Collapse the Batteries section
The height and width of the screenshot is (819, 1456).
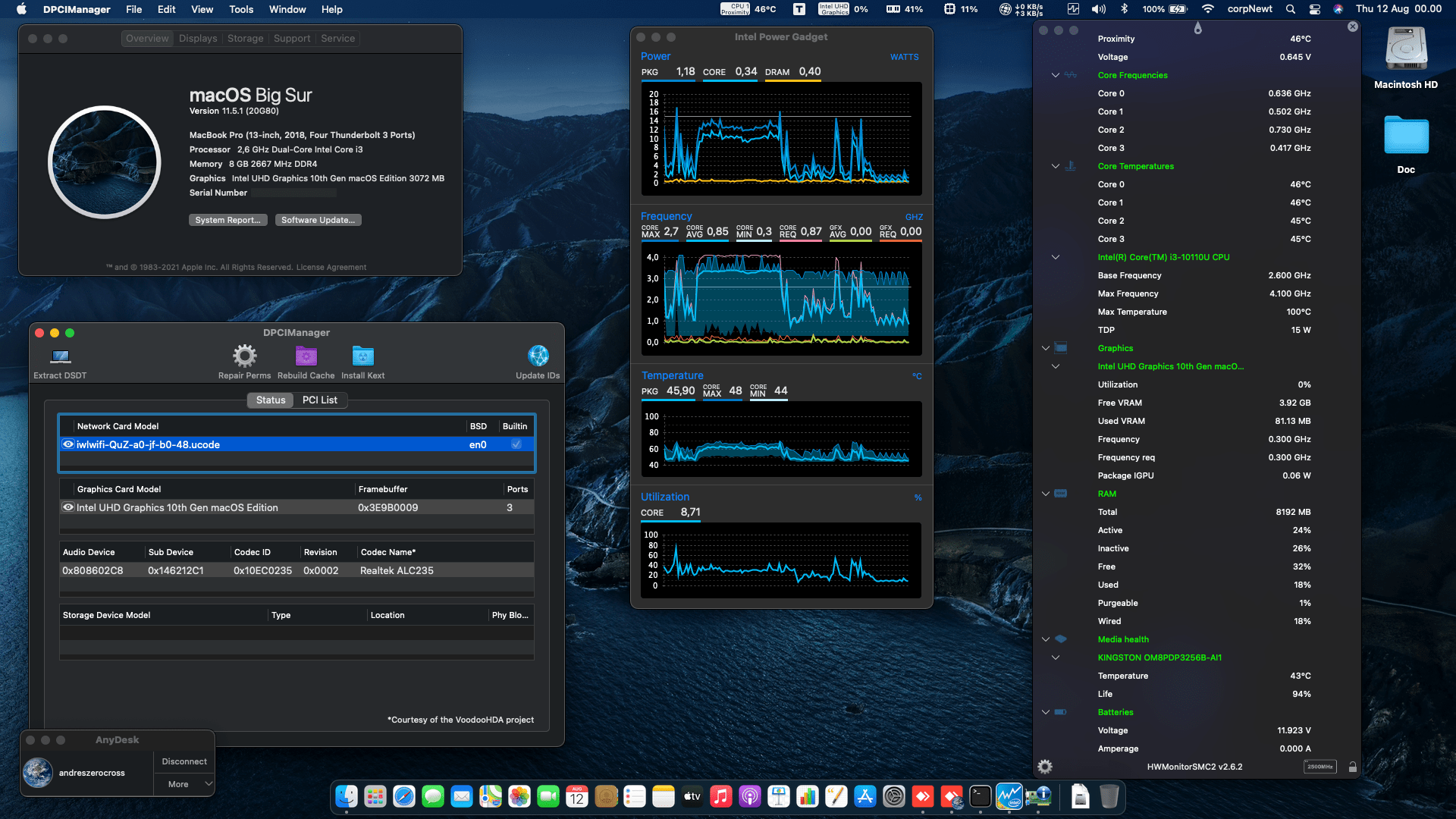click(x=1046, y=712)
